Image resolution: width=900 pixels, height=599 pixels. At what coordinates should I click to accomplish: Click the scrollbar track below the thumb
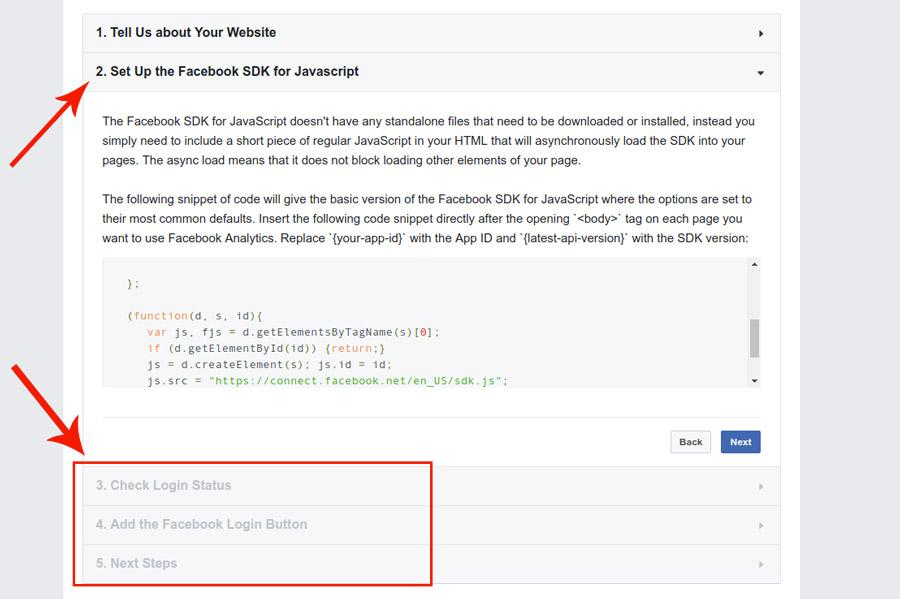(x=754, y=367)
